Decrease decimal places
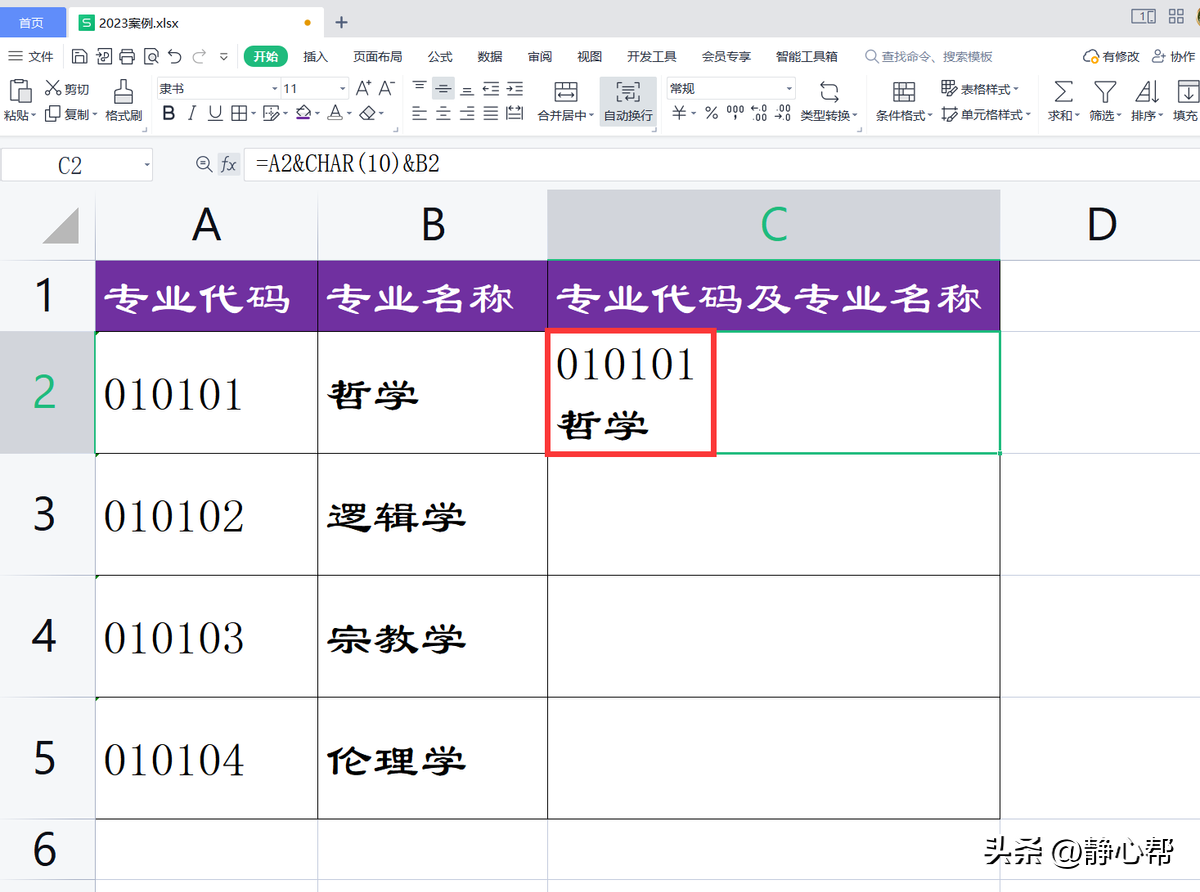 coord(783,114)
